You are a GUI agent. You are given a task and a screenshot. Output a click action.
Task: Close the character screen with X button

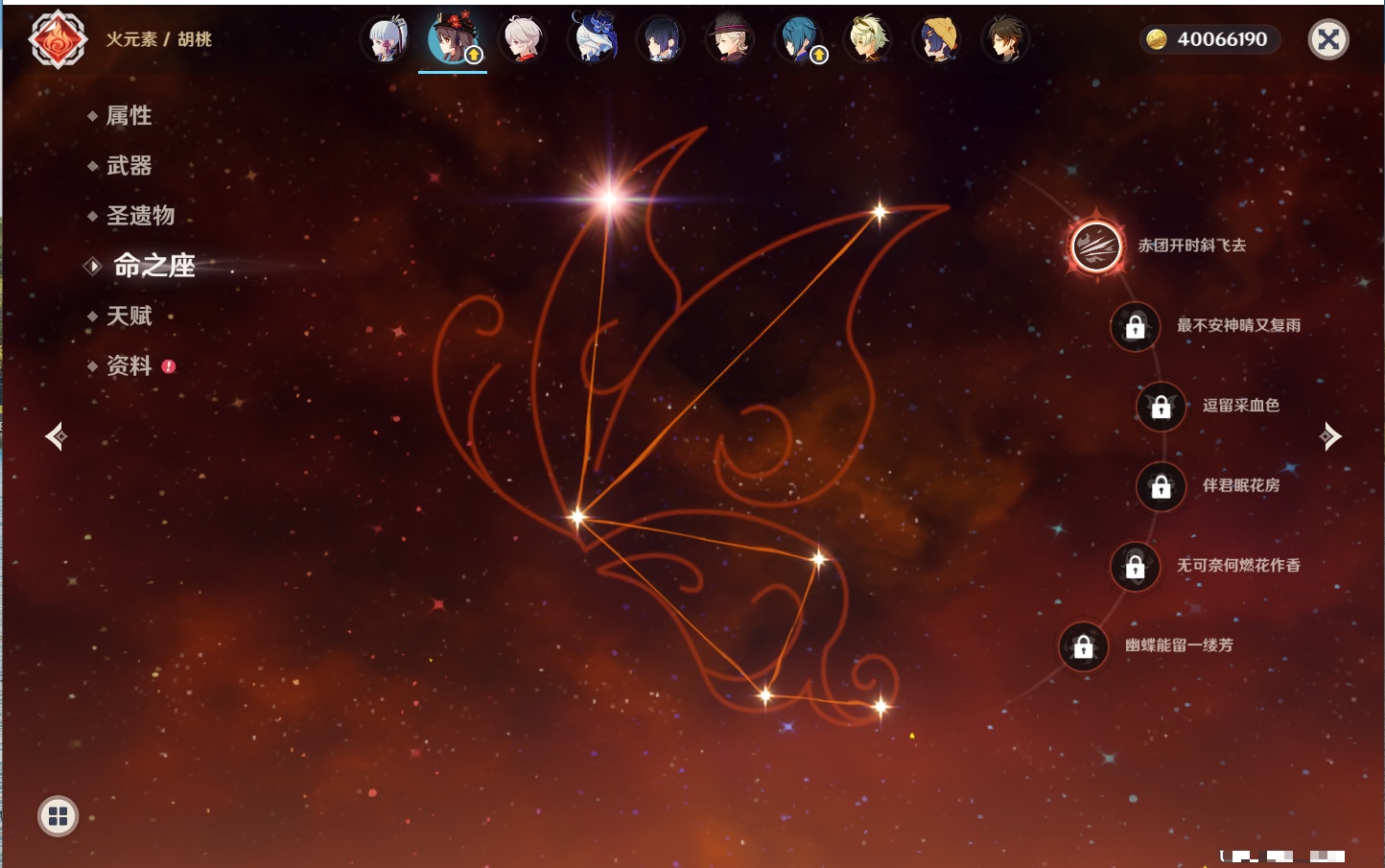pyautogui.click(x=1328, y=39)
